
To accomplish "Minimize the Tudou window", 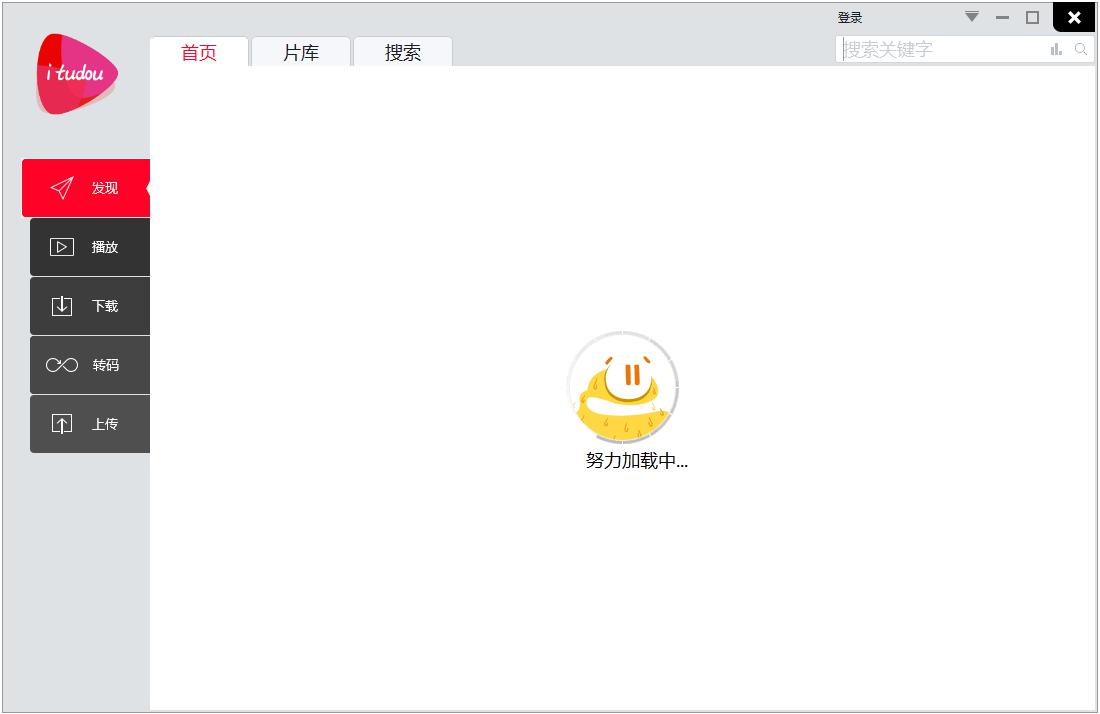I will coord(1002,18).
